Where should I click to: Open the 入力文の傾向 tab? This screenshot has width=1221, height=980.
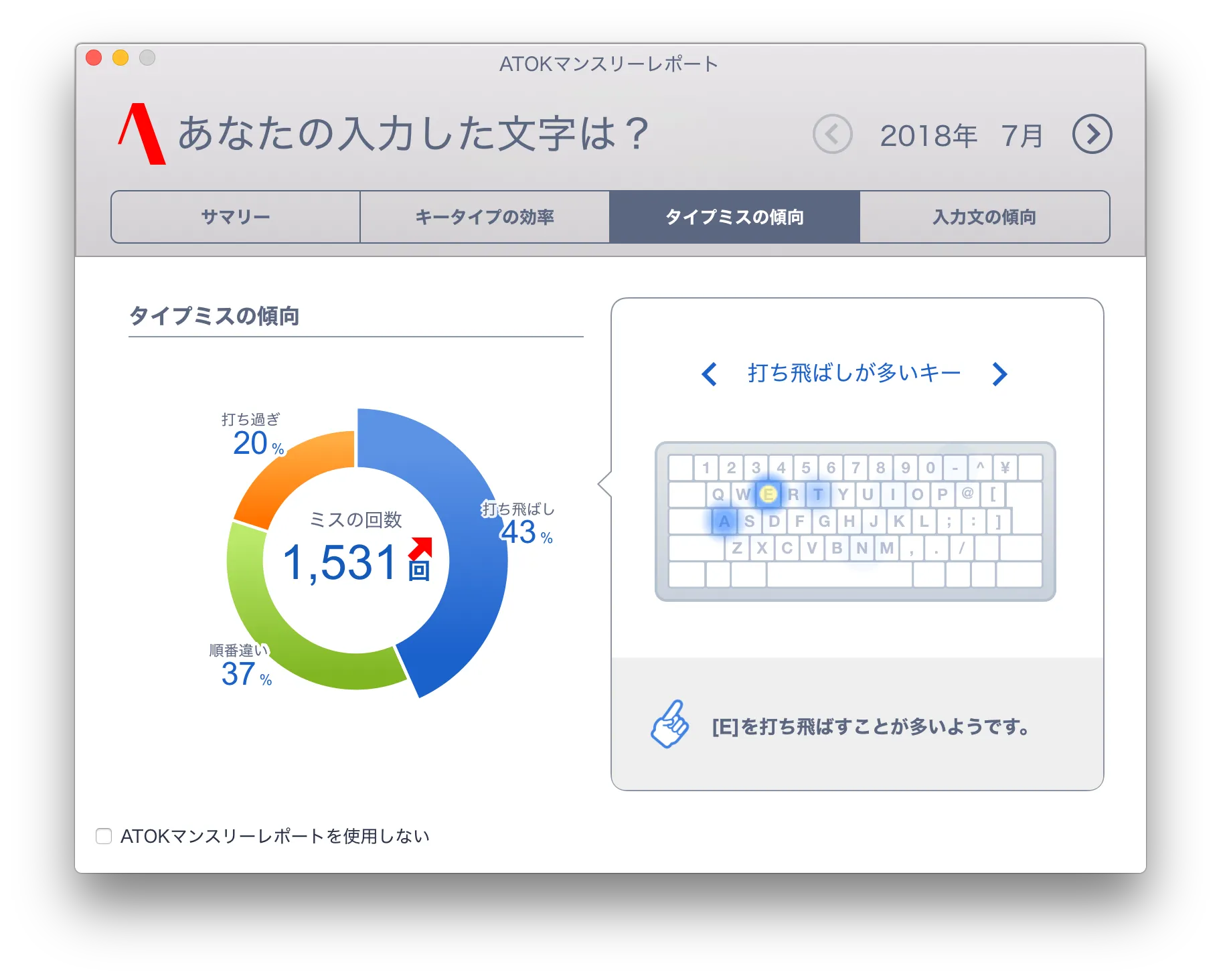984,217
